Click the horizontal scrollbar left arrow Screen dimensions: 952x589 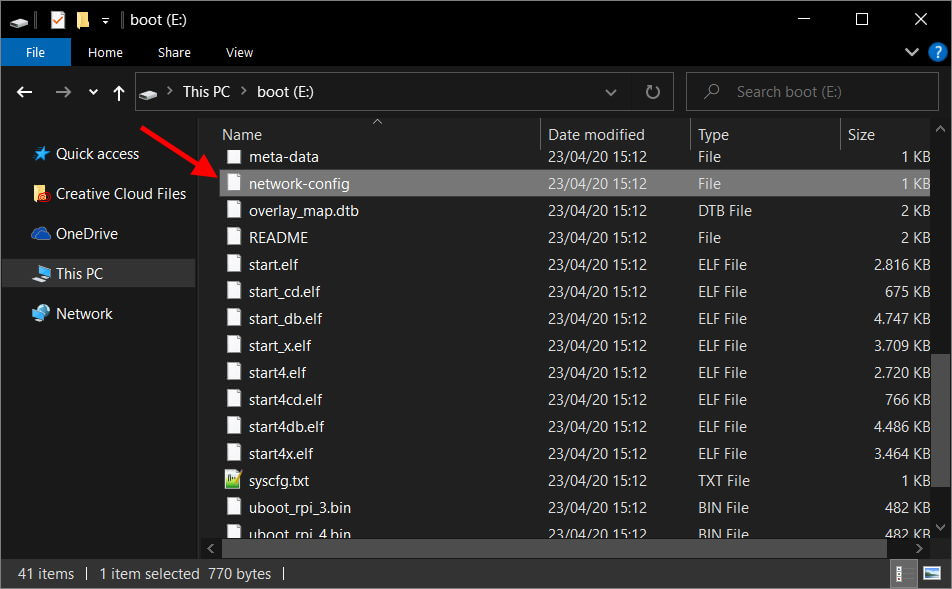point(210,548)
